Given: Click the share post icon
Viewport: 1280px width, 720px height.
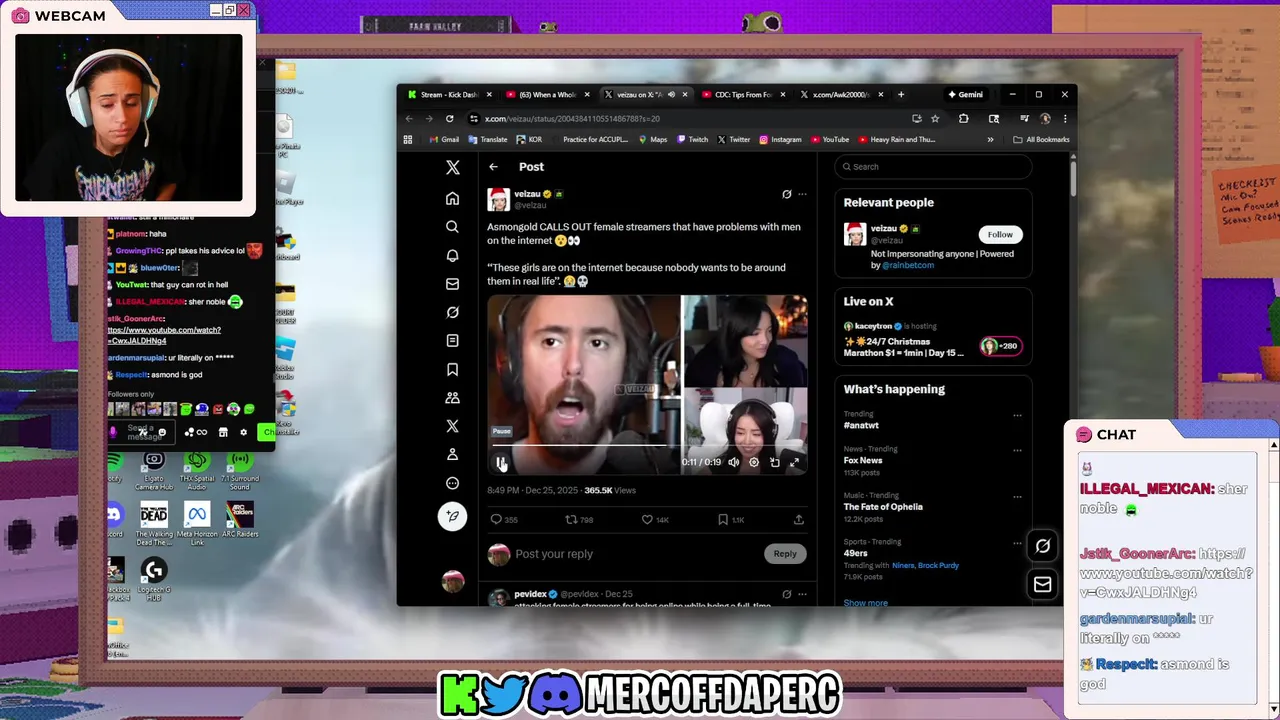Looking at the screenshot, I should 798,520.
